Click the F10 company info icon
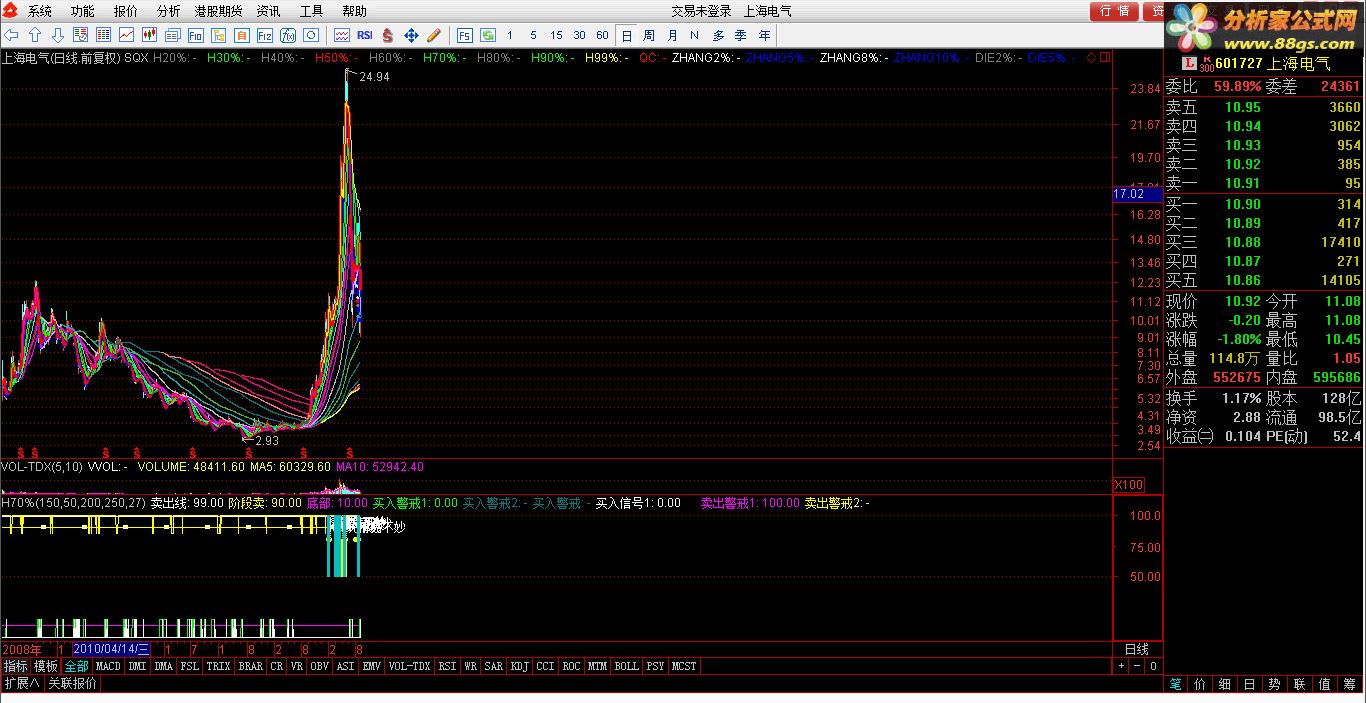Screen dimensions: 1366x703 pos(195,35)
